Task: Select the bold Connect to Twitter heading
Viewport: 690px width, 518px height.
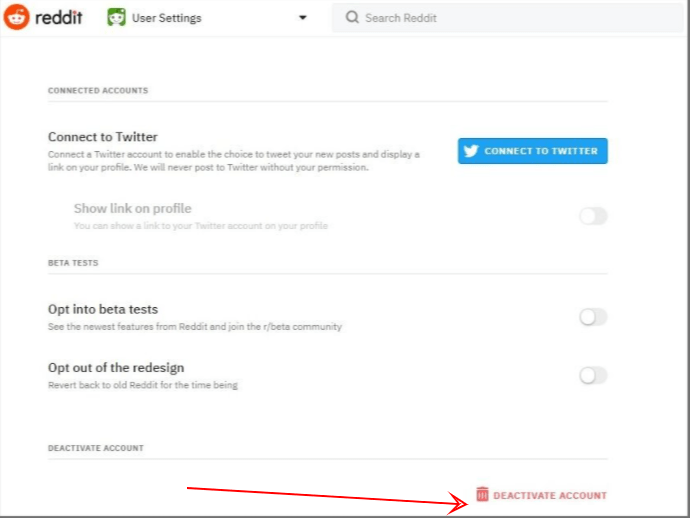Action: (103, 137)
